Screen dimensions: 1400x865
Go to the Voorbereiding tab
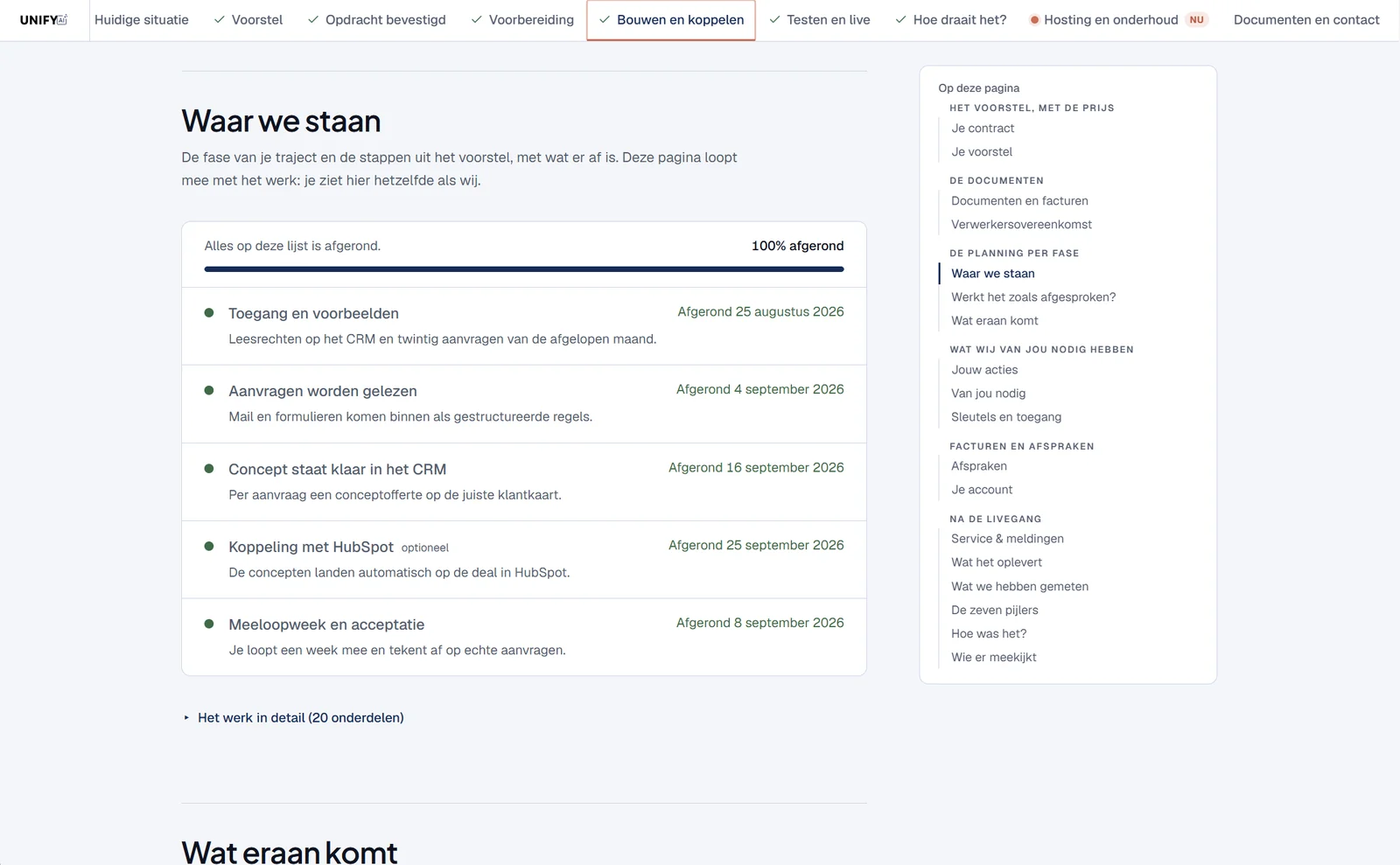click(x=522, y=19)
